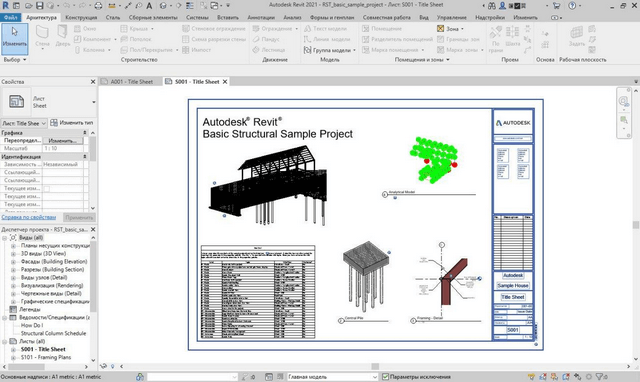
Task: Open the Главная модель design option dropdown
Action: point(333,377)
